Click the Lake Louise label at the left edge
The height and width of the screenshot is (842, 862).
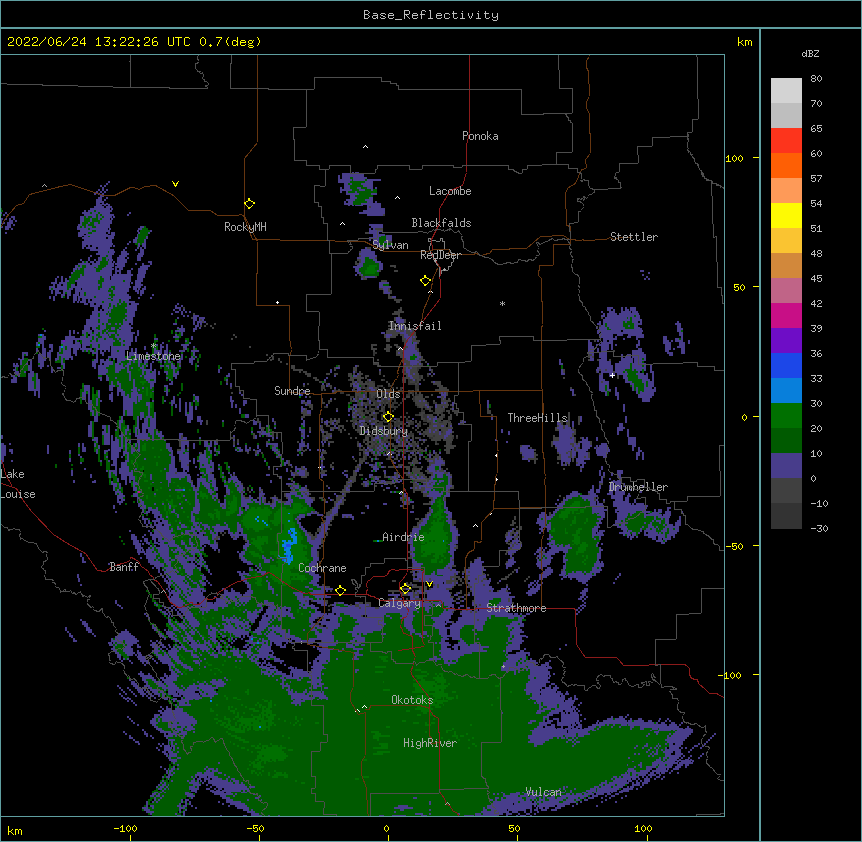18,484
